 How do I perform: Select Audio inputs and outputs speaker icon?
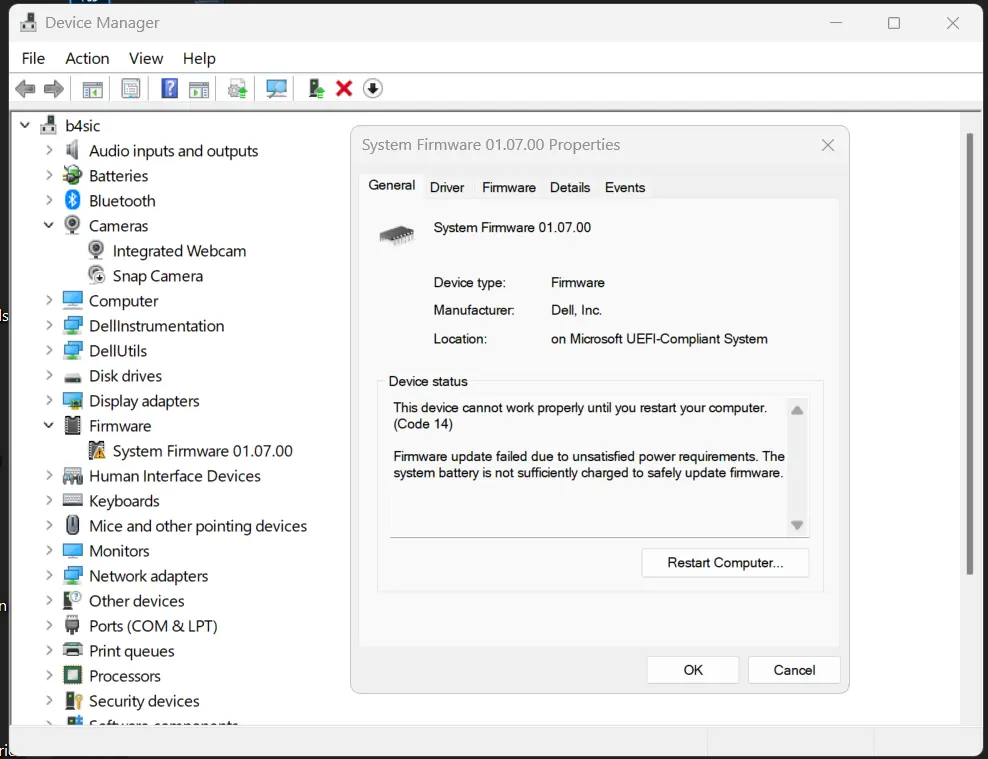point(72,151)
